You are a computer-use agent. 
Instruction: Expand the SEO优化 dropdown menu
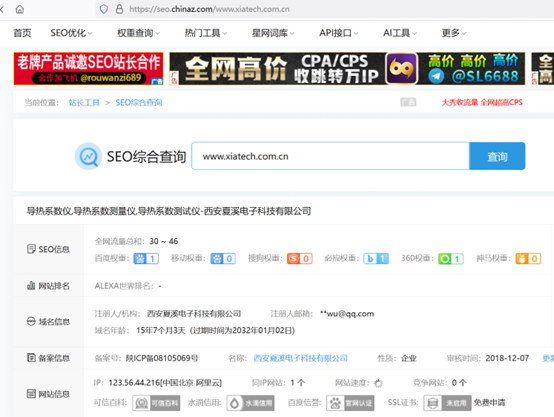pyautogui.click(x=71, y=33)
